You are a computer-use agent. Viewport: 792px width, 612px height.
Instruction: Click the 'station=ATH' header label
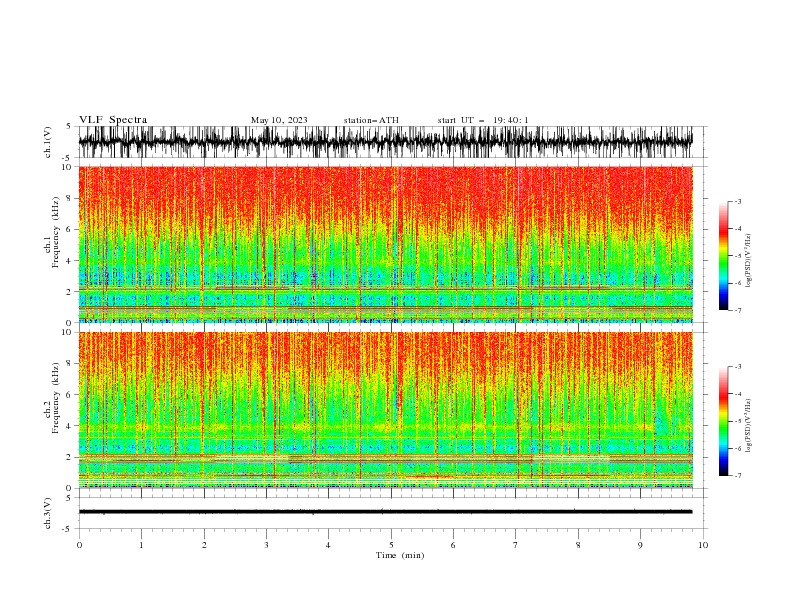pyautogui.click(x=371, y=120)
